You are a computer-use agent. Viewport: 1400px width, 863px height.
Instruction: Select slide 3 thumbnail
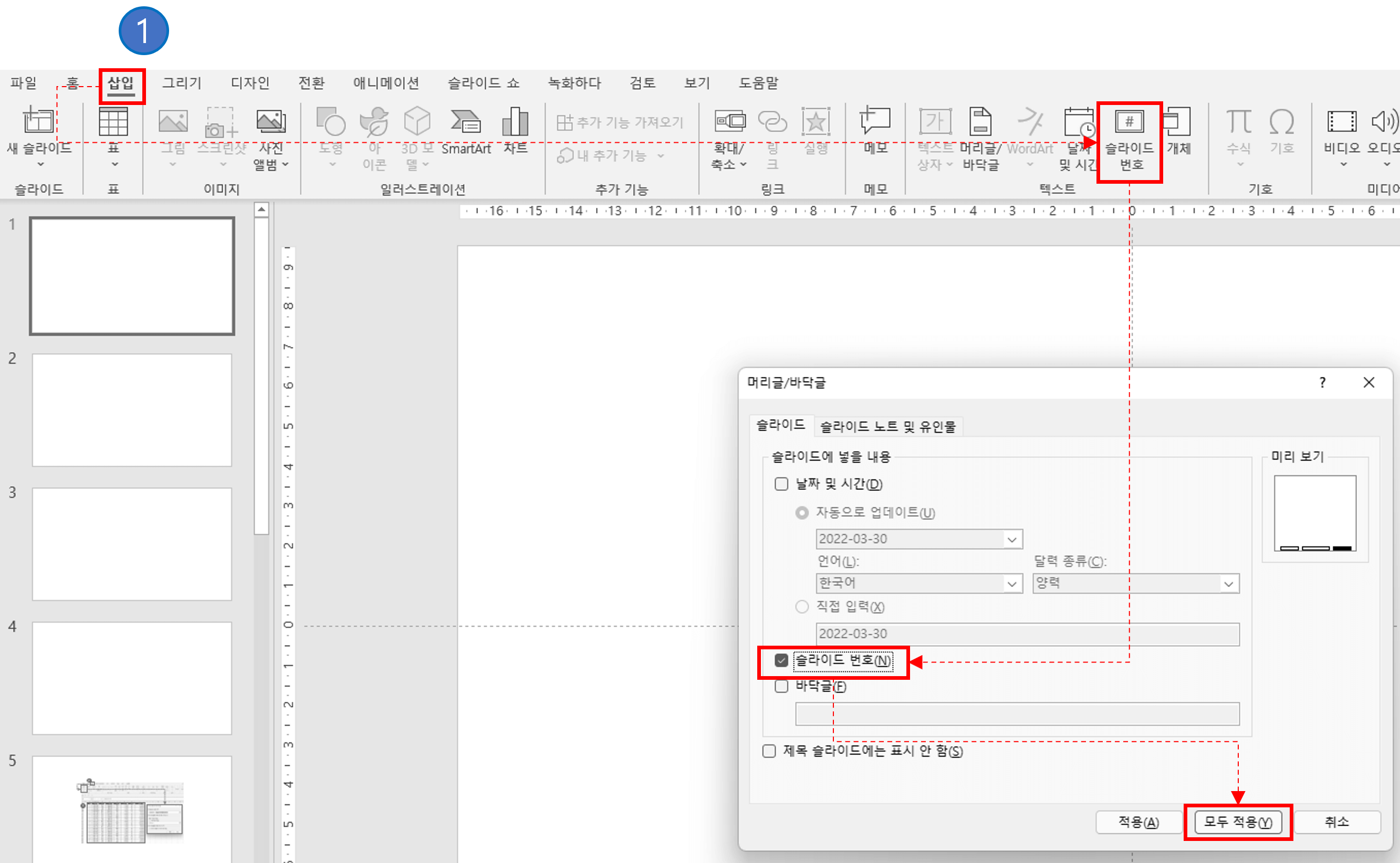[x=131, y=544]
